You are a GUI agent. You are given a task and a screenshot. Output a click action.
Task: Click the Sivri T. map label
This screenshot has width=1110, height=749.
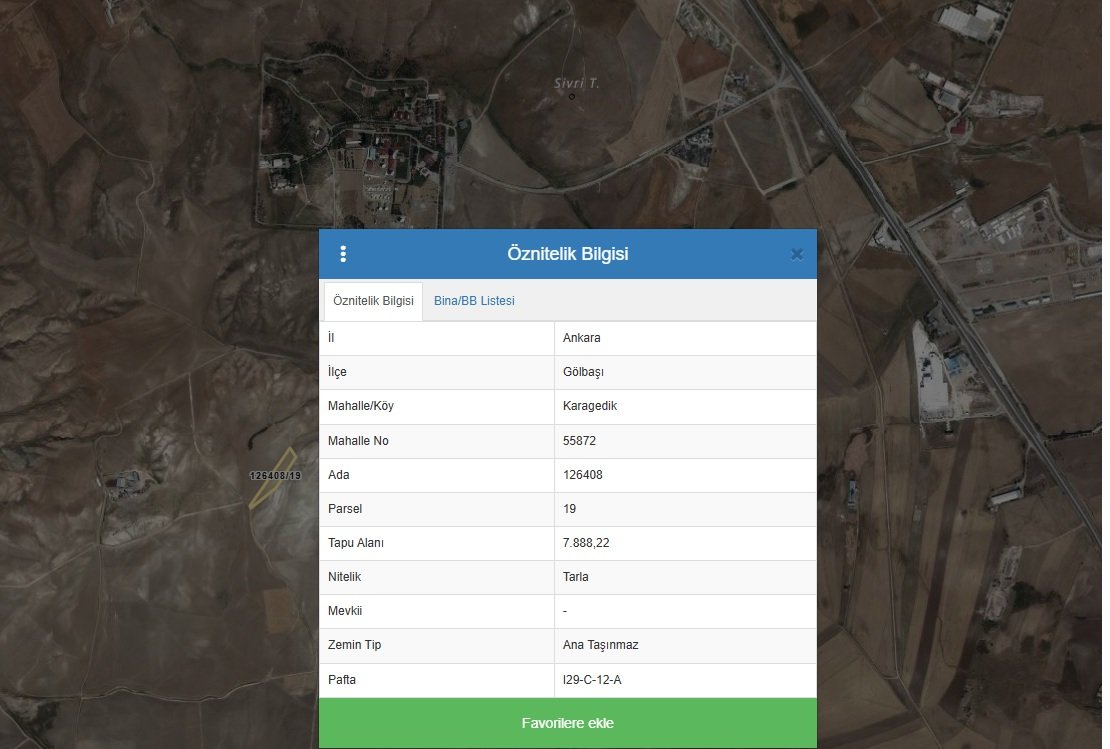pyautogui.click(x=576, y=84)
